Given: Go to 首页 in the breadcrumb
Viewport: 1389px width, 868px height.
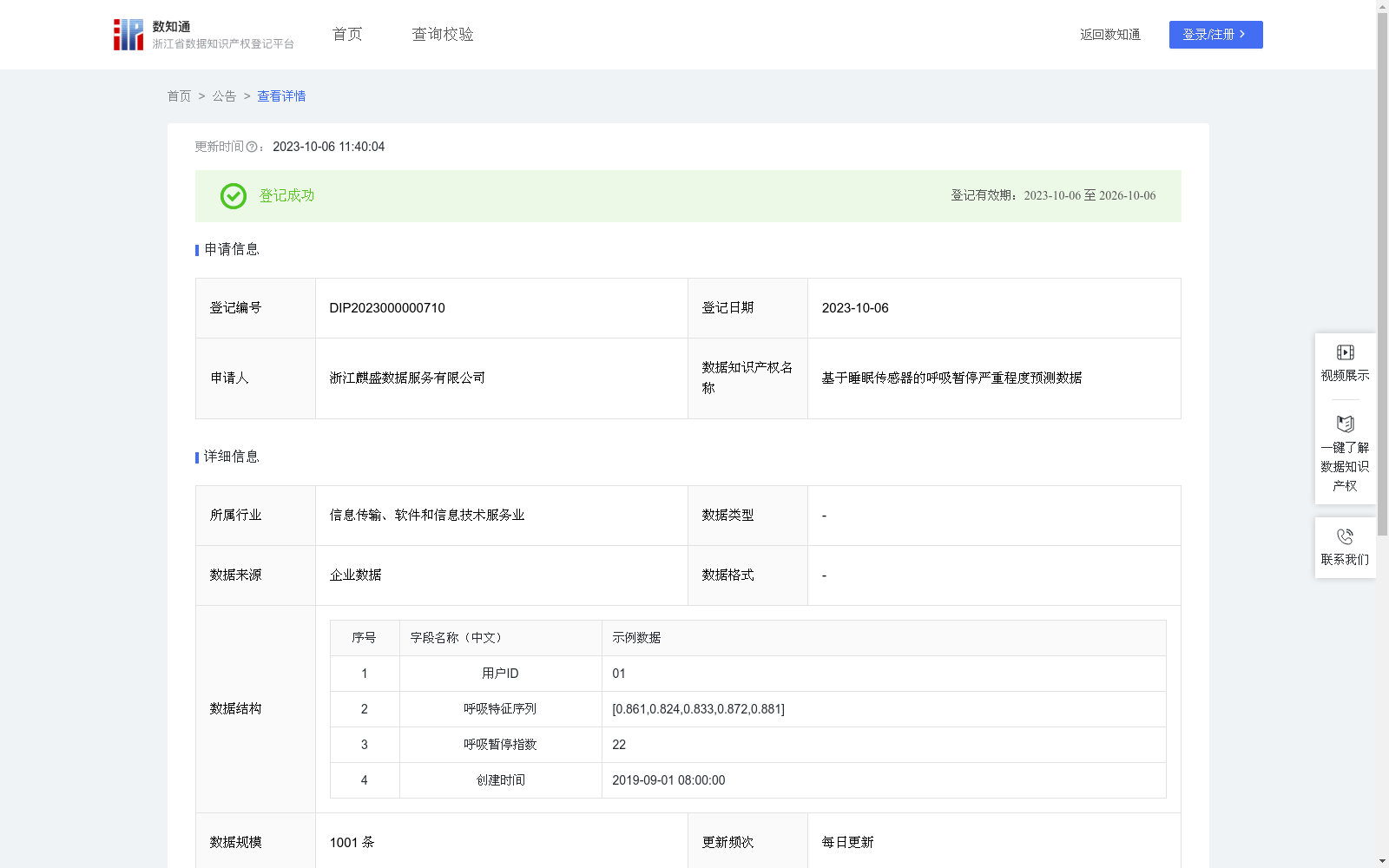Looking at the screenshot, I should (179, 96).
